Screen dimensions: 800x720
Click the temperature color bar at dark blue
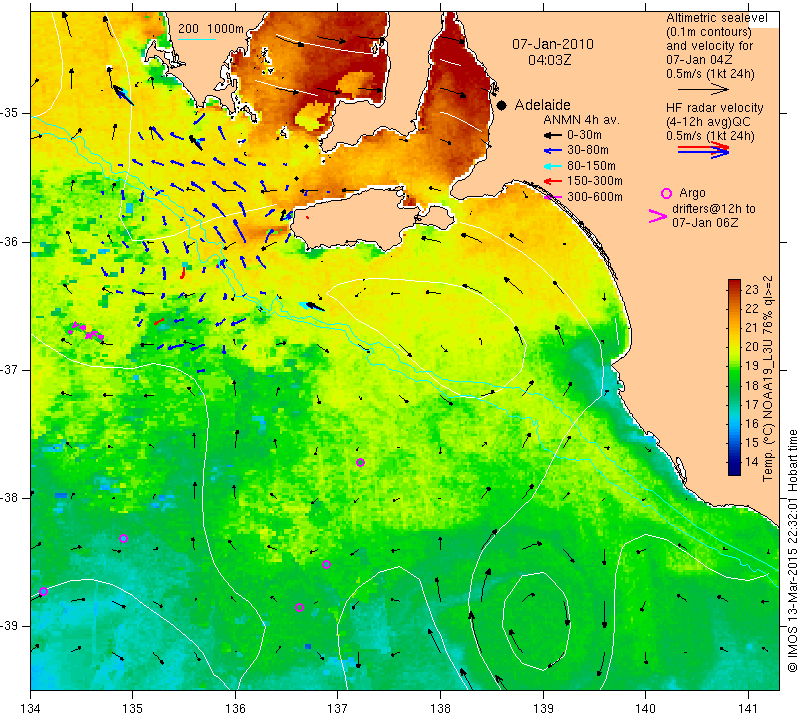pos(734,469)
